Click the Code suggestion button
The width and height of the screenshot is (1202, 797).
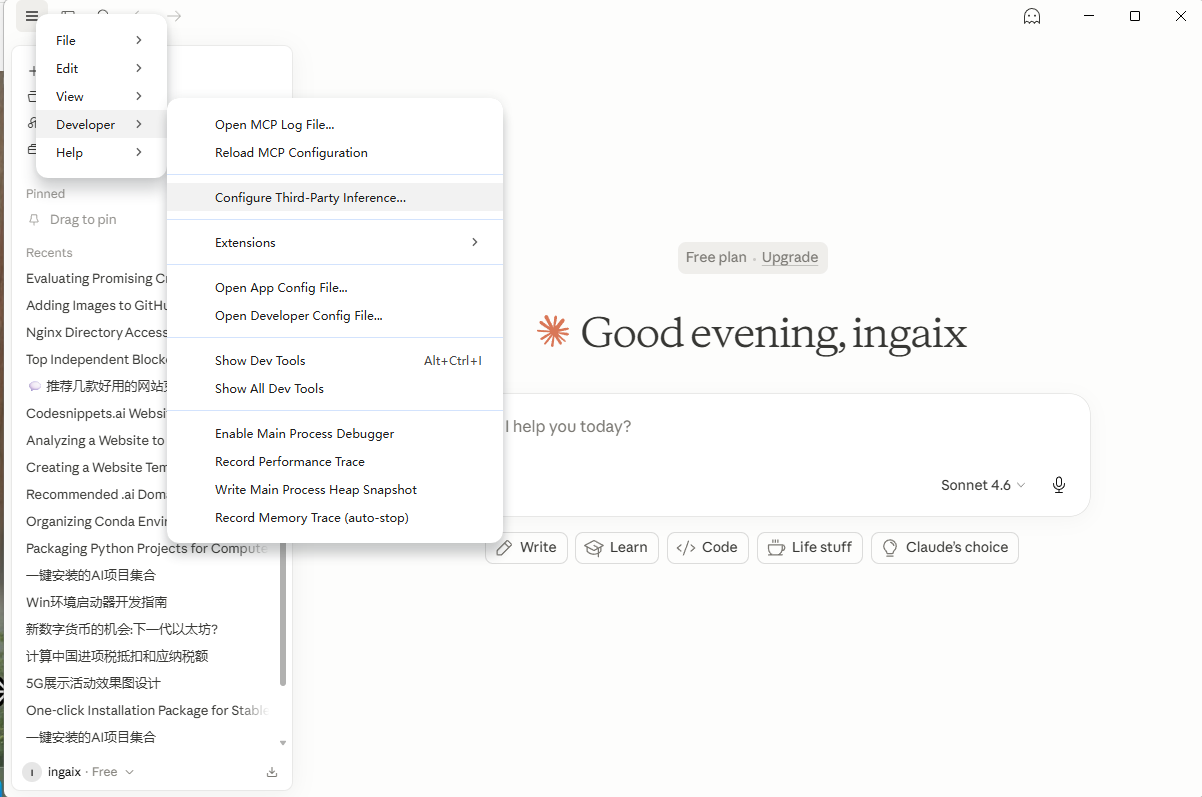(707, 547)
